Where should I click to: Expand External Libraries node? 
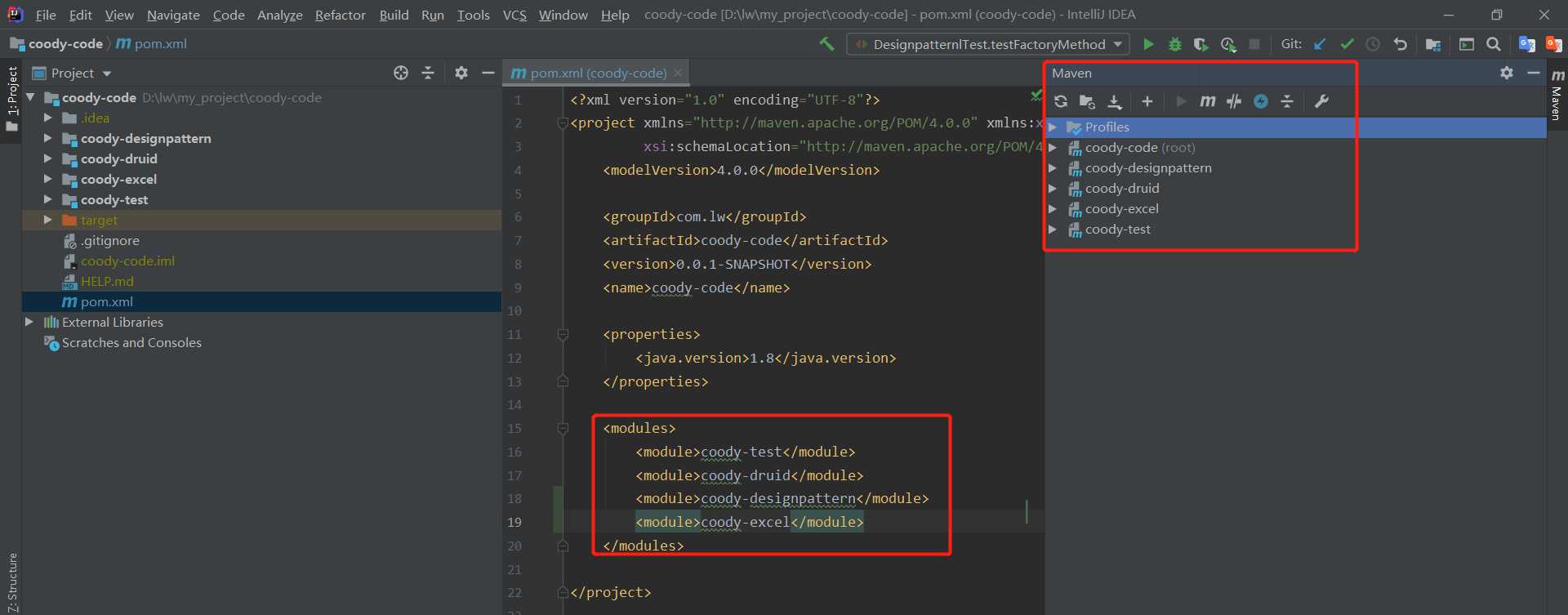pos(29,322)
